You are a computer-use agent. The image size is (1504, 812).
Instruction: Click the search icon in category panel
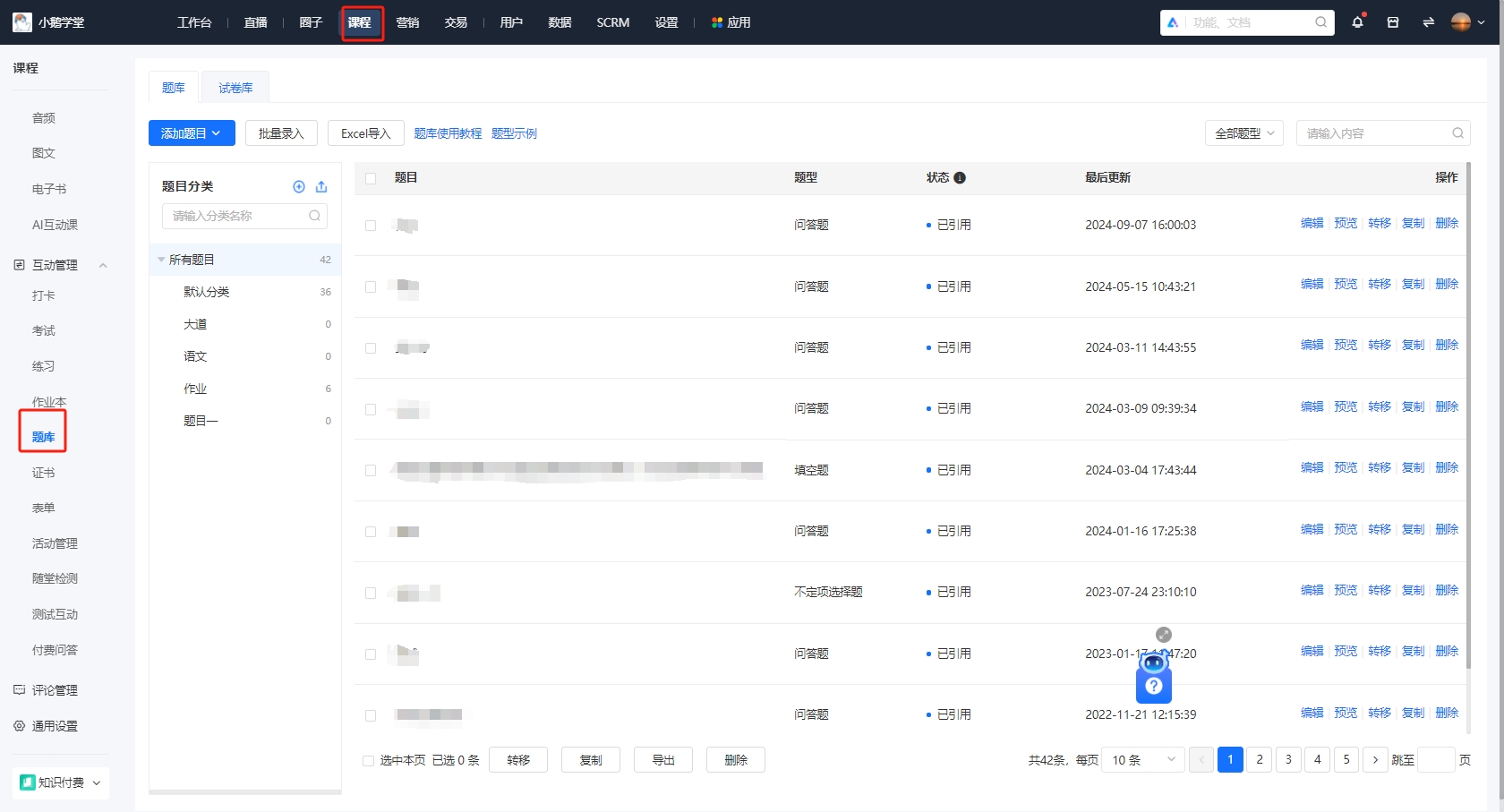pos(314,216)
